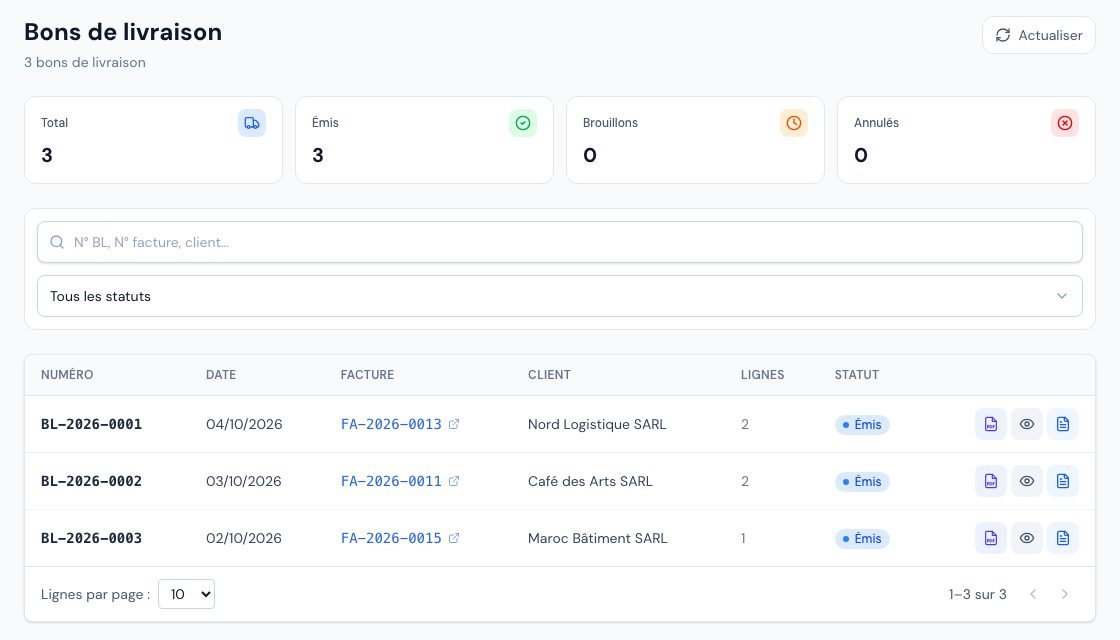Click the date 04/10/2026
1120x640 pixels.
pyautogui.click(x=244, y=424)
